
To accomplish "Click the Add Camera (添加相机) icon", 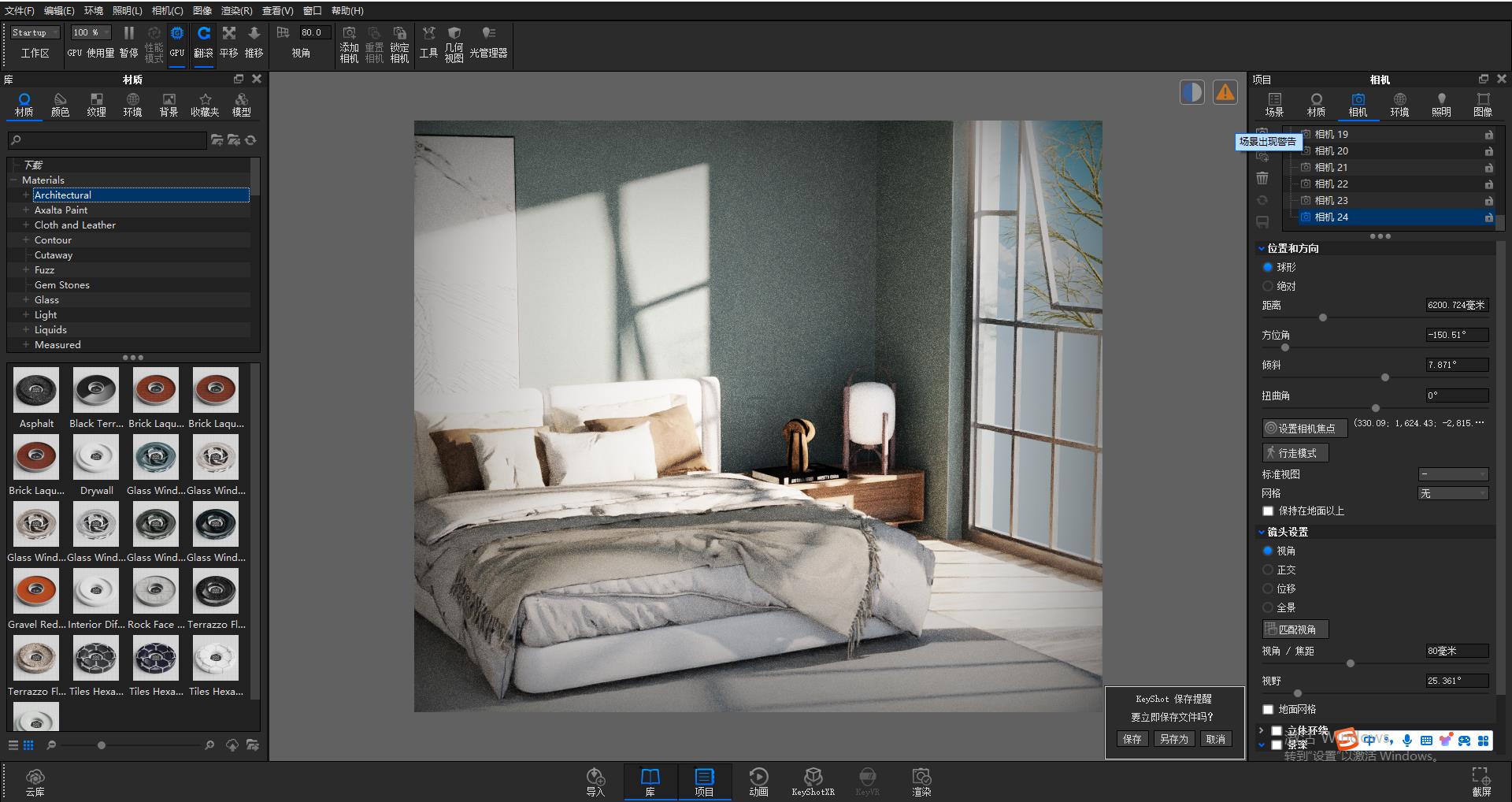I will (349, 34).
